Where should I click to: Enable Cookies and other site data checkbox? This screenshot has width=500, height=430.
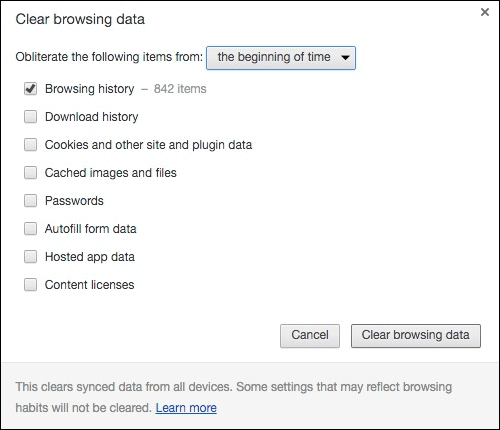tap(30, 145)
